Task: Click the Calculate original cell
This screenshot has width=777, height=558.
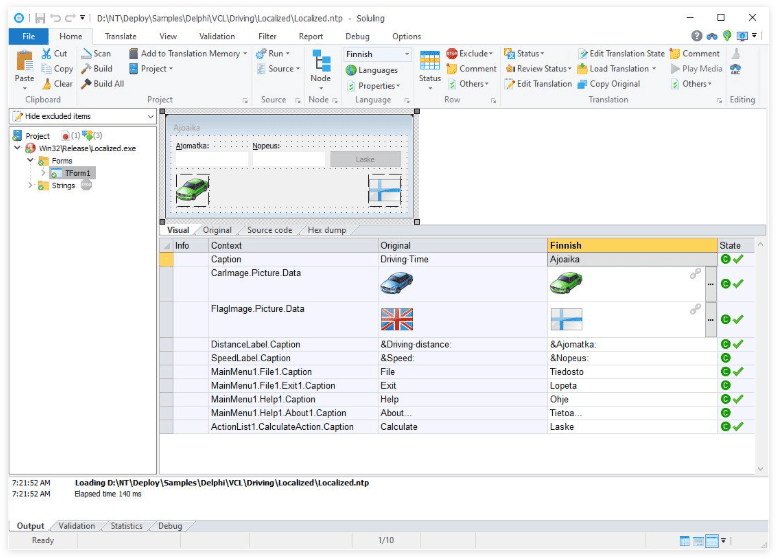Action: (x=462, y=427)
